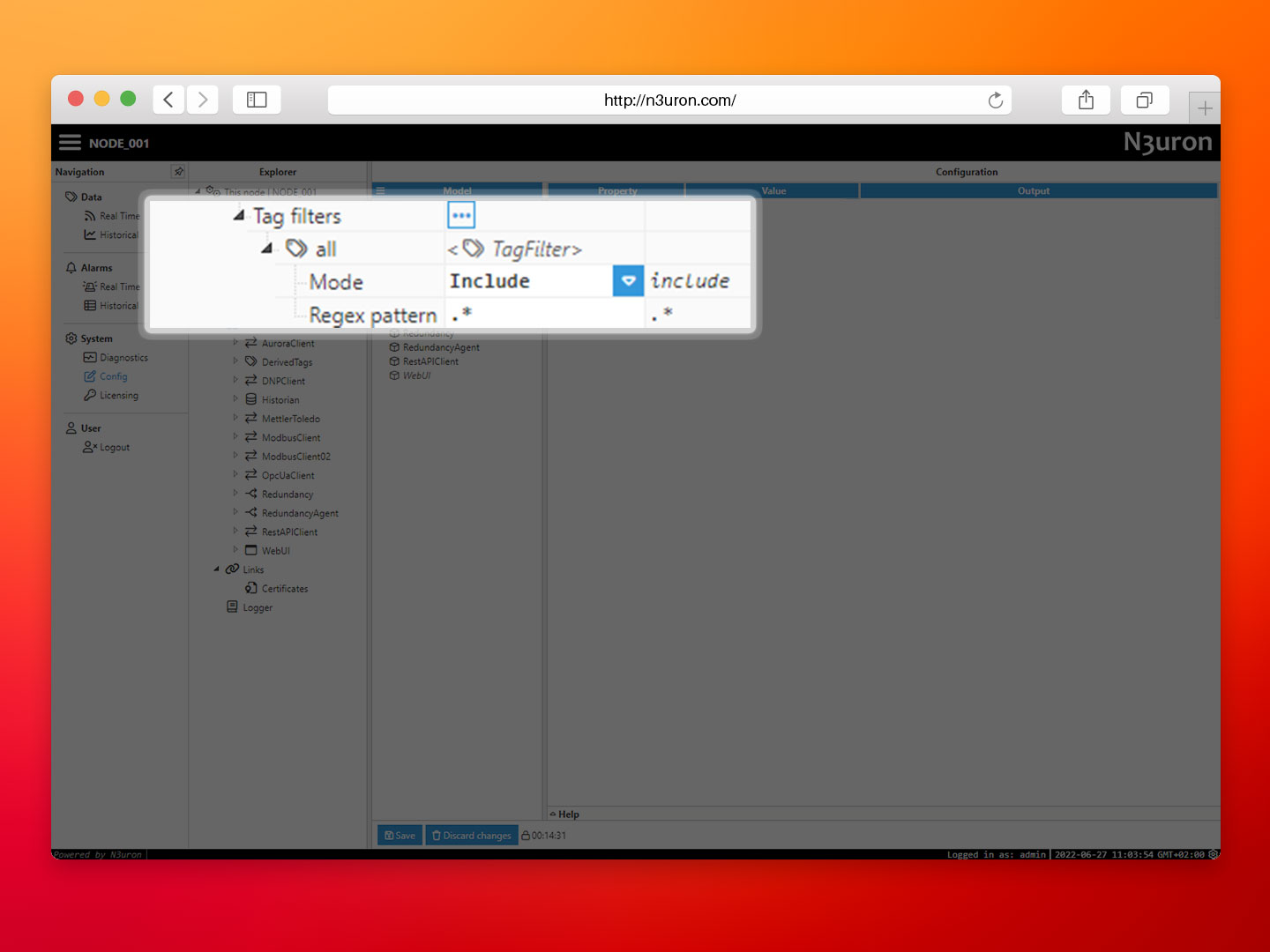This screenshot has height=952, width=1270.
Task: Click the ModbusClient02 arrows icon
Action: click(x=251, y=457)
